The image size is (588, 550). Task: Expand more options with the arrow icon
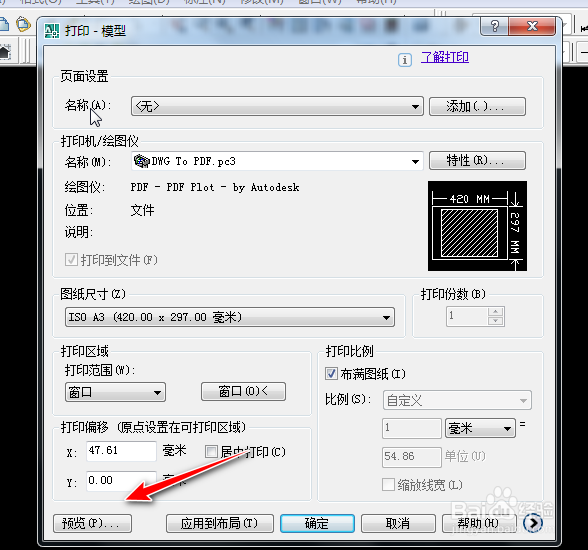click(x=533, y=523)
